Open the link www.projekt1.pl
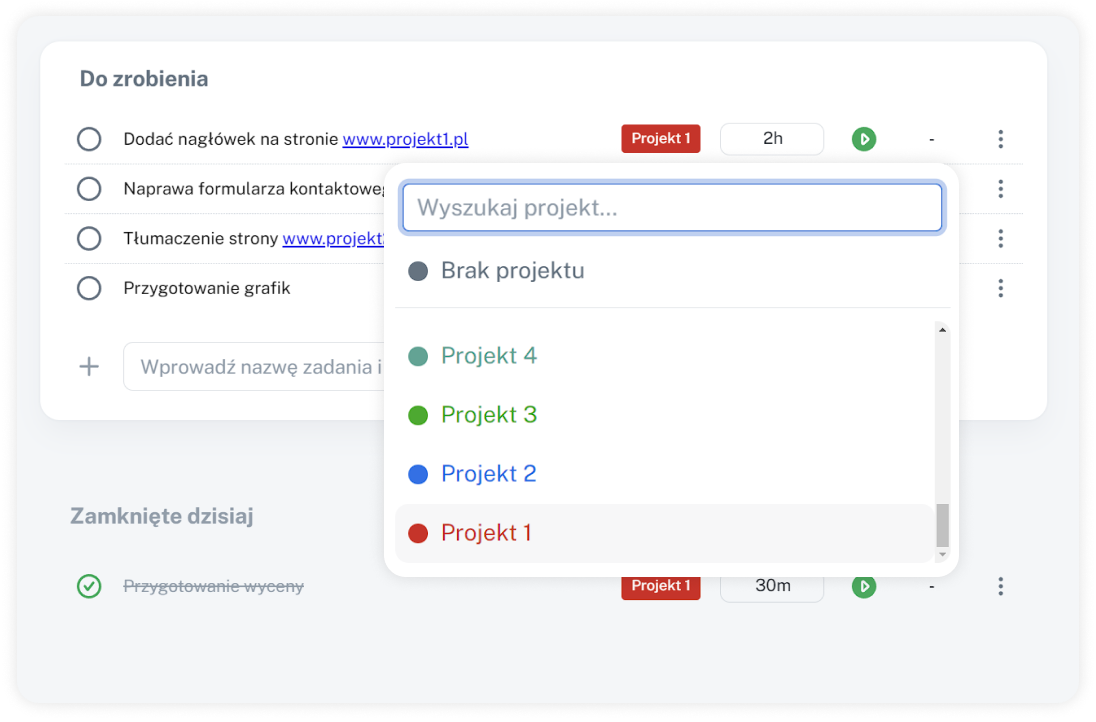 (405, 139)
